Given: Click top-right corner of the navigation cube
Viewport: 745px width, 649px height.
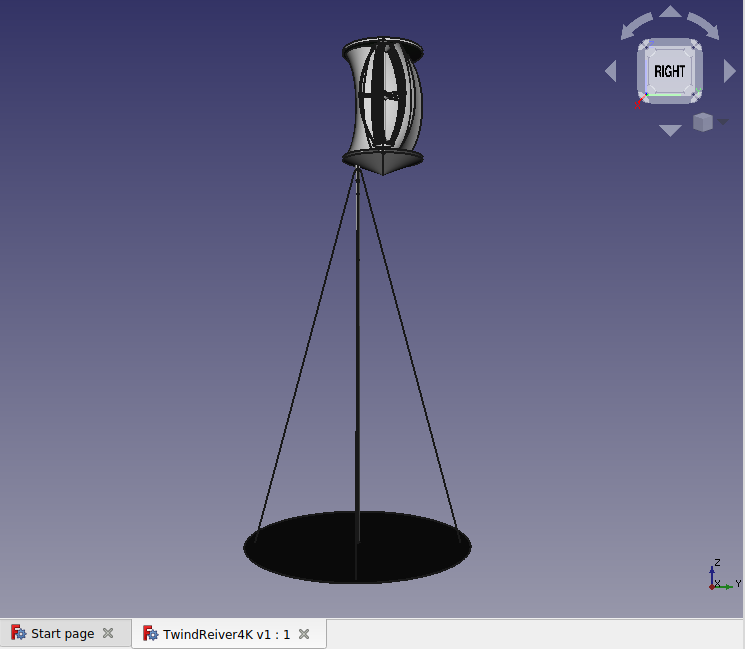Looking at the screenshot, I should (x=695, y=46).
